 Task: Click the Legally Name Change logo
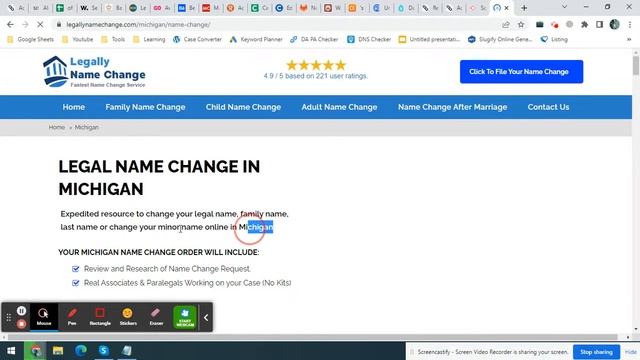click(x=94, y=72)
